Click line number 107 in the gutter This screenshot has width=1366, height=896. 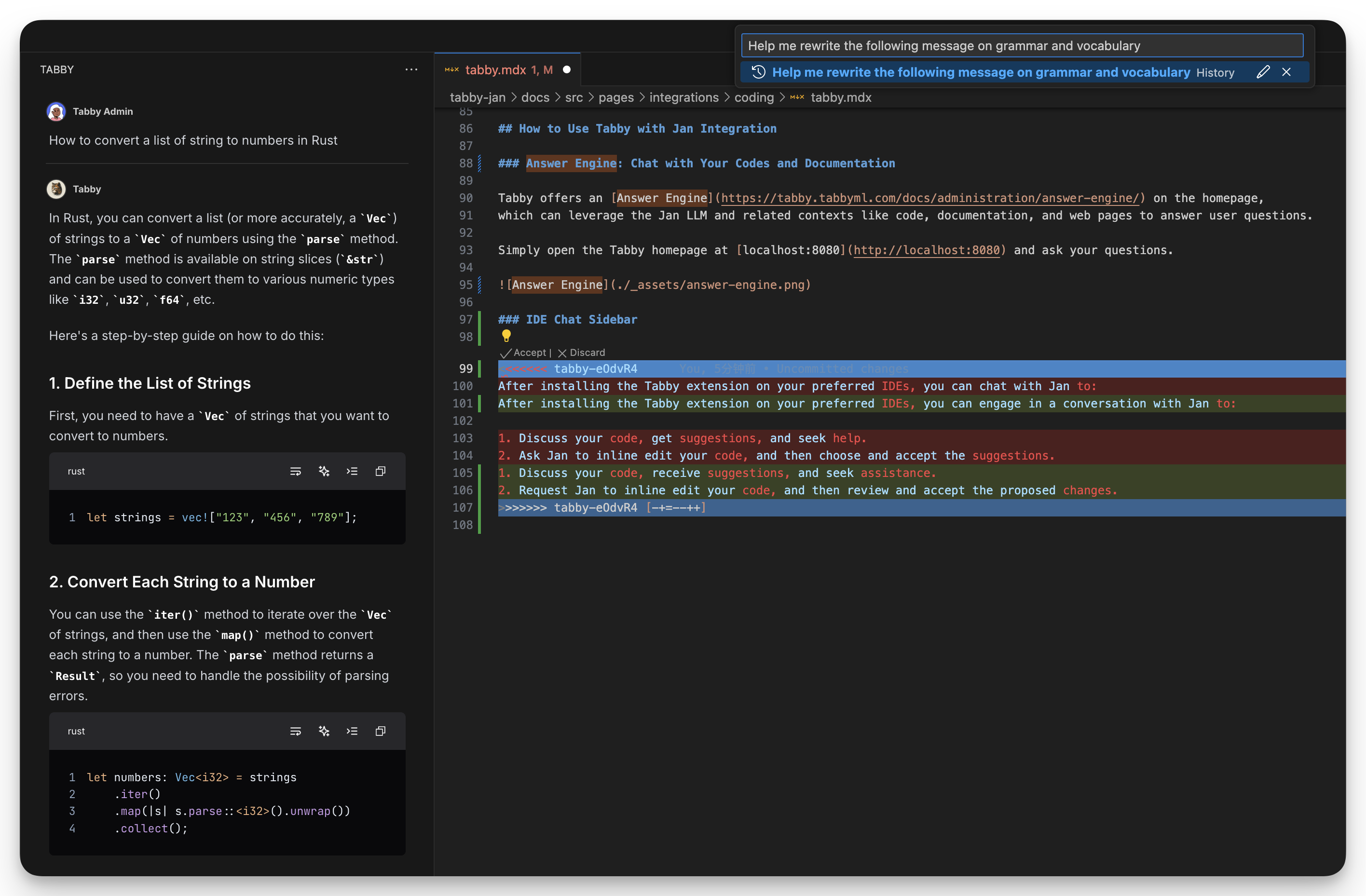click(463, 507)
